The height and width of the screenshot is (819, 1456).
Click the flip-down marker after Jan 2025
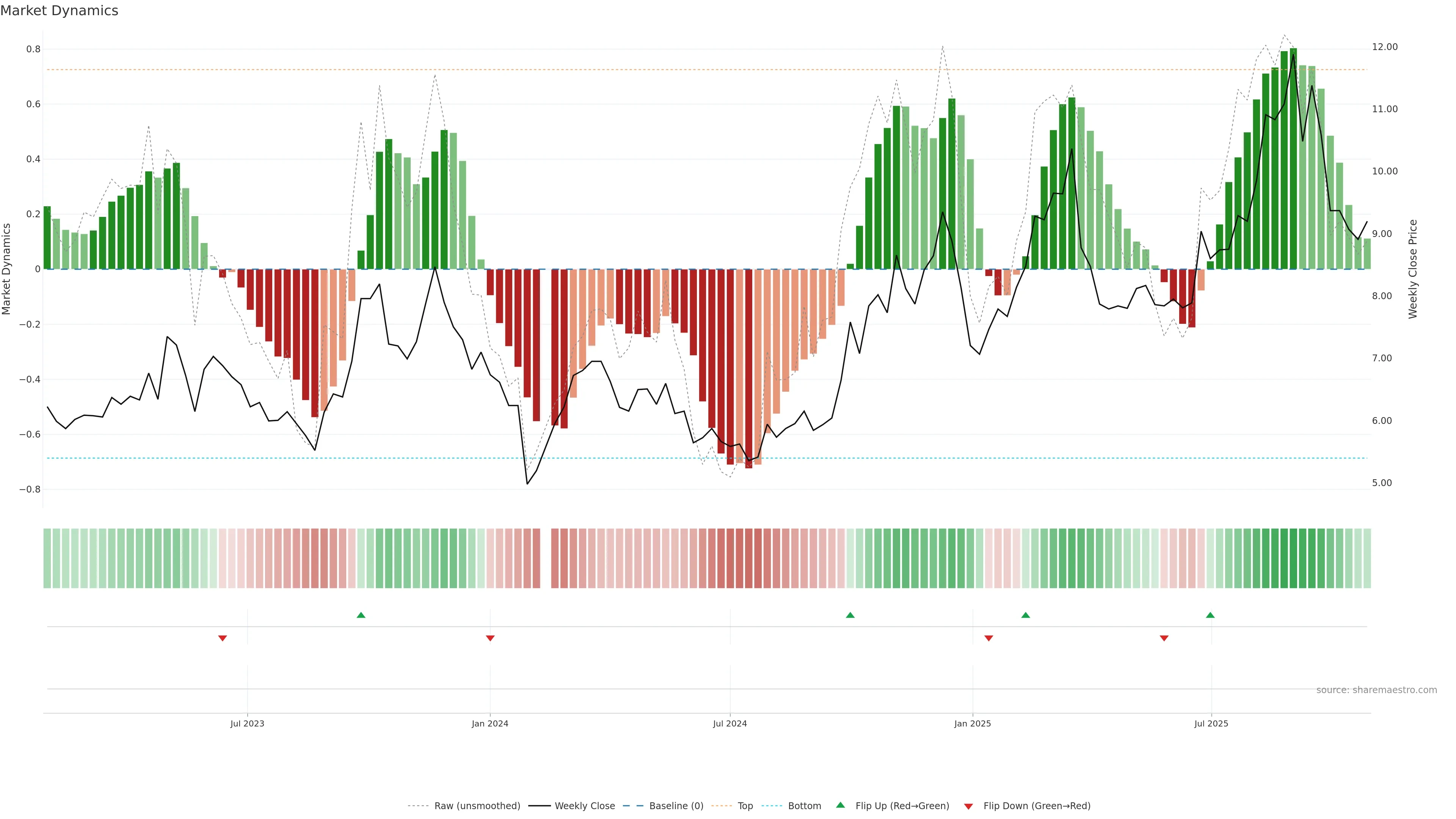point(988,638)
